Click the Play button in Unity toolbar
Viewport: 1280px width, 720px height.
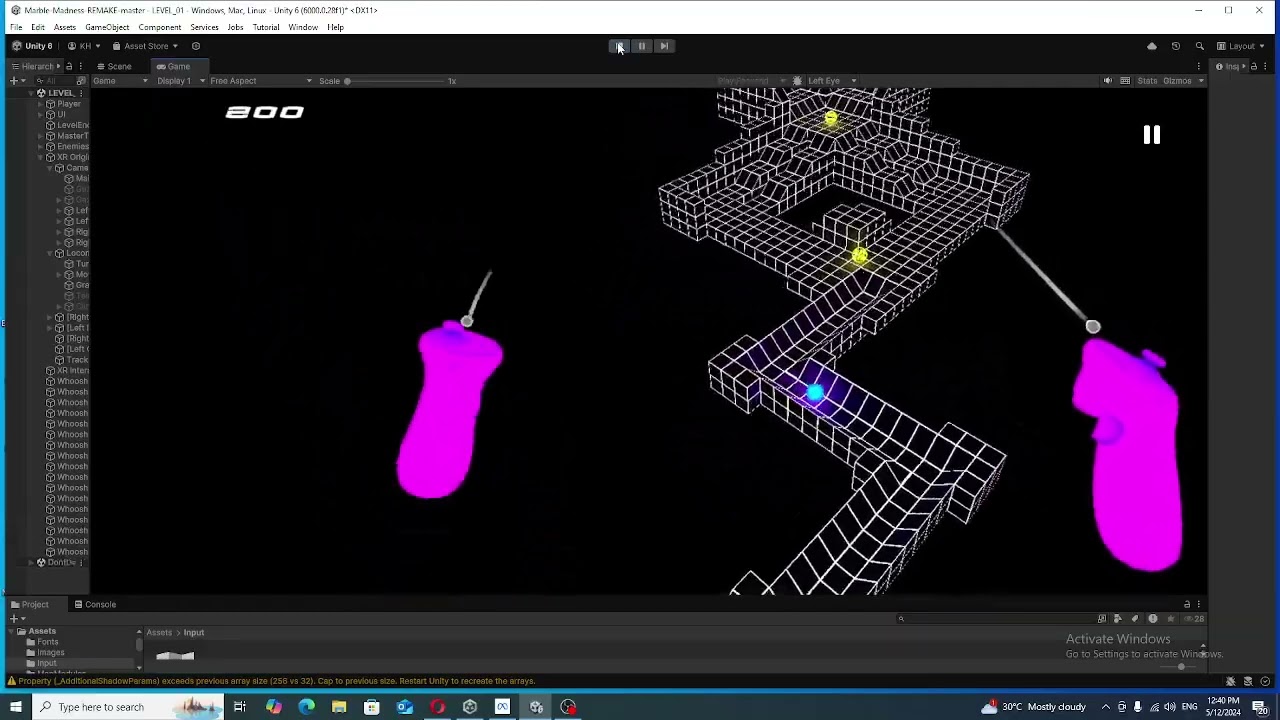(619, 46)
